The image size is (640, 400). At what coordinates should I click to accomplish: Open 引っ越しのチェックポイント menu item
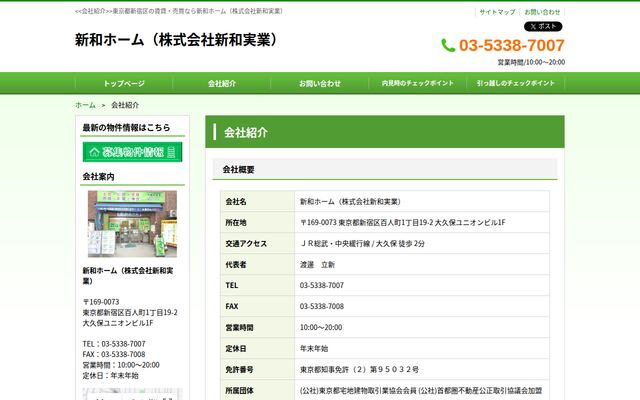pos(516,83)
